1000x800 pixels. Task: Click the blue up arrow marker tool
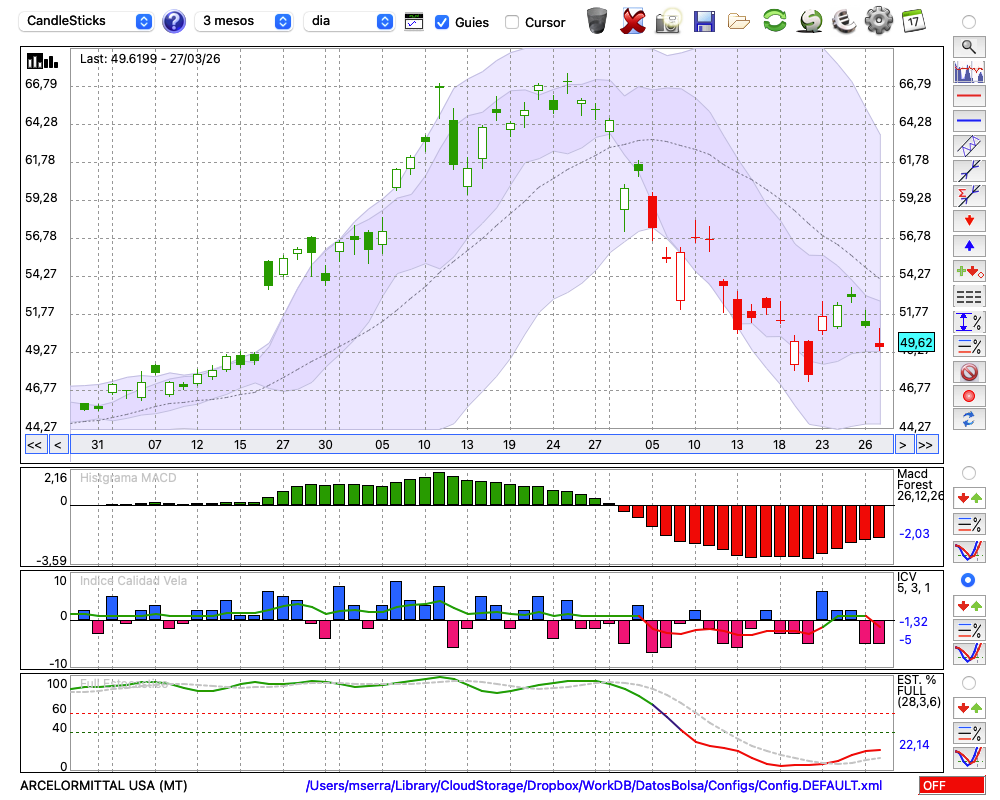[x=968, y=245]
